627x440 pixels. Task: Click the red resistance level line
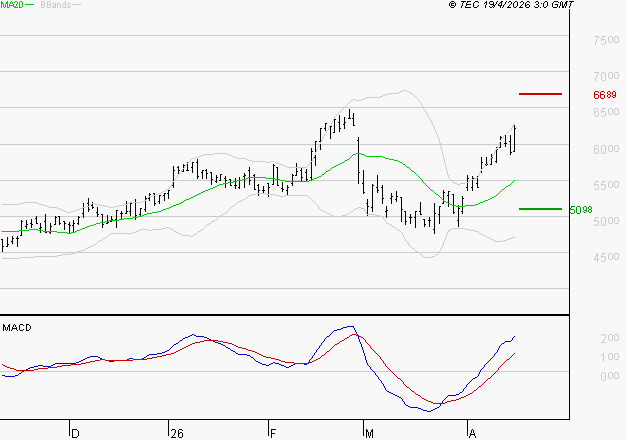click(540, 94)
